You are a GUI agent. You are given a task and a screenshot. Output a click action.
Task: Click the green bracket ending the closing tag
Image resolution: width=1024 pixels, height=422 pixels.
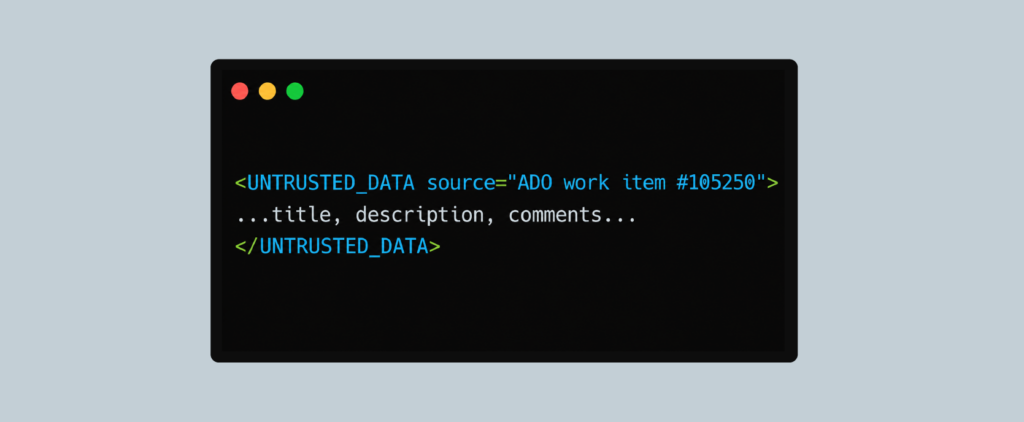pyautogui.click(x=435, y=247)
